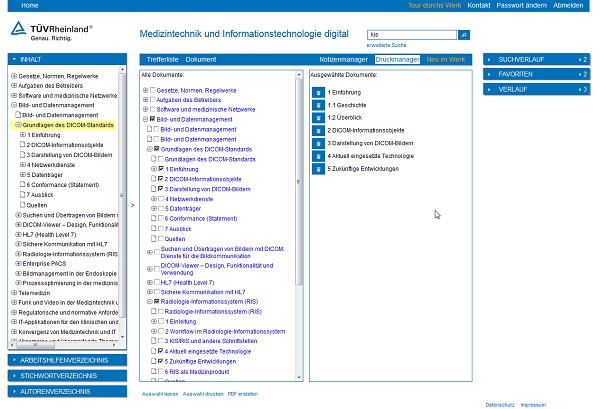600x409 pixels.
Task: Select 'Grundlagen des DICOM-Standards' in Inhalt tree
Action: click(x=68, y=125)
